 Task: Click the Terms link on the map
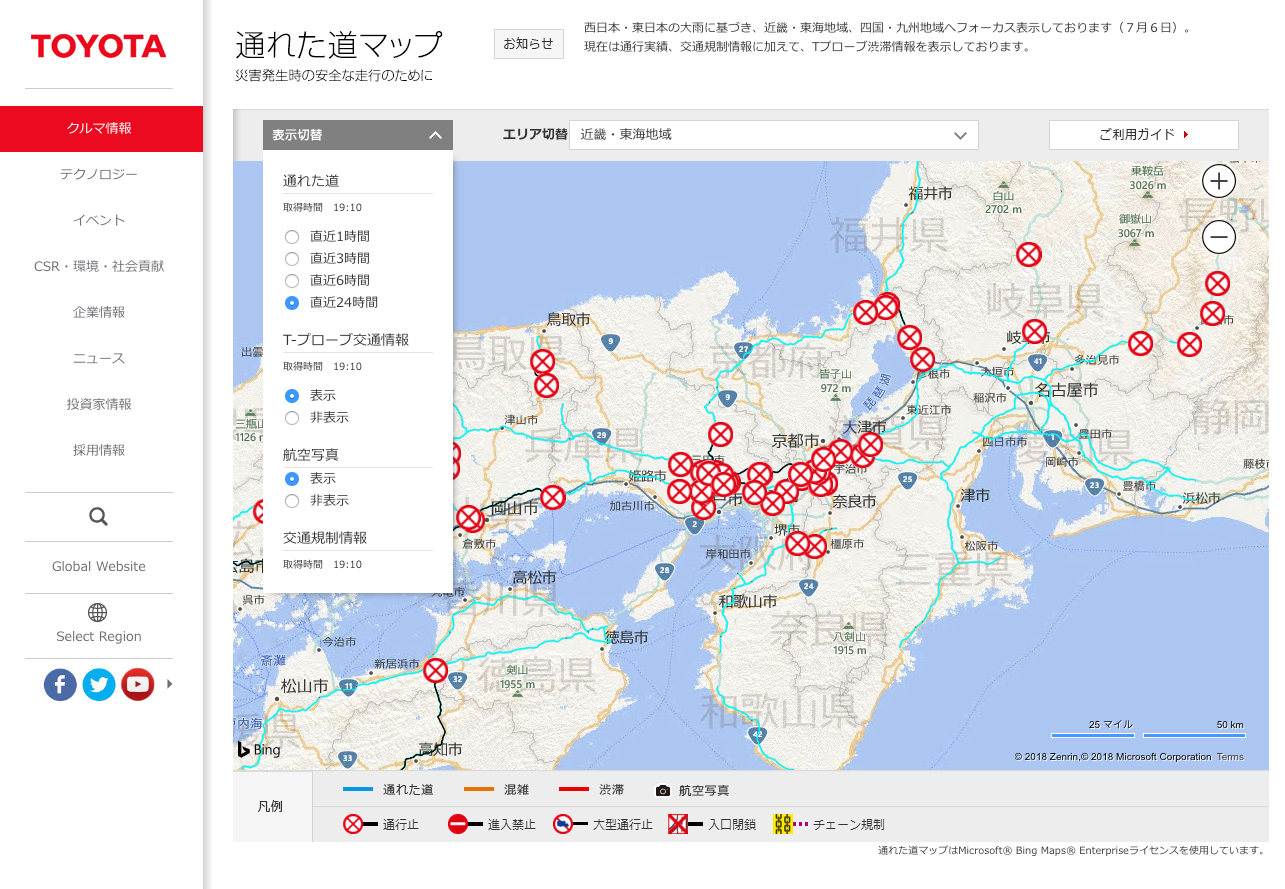click(1229, 757)
